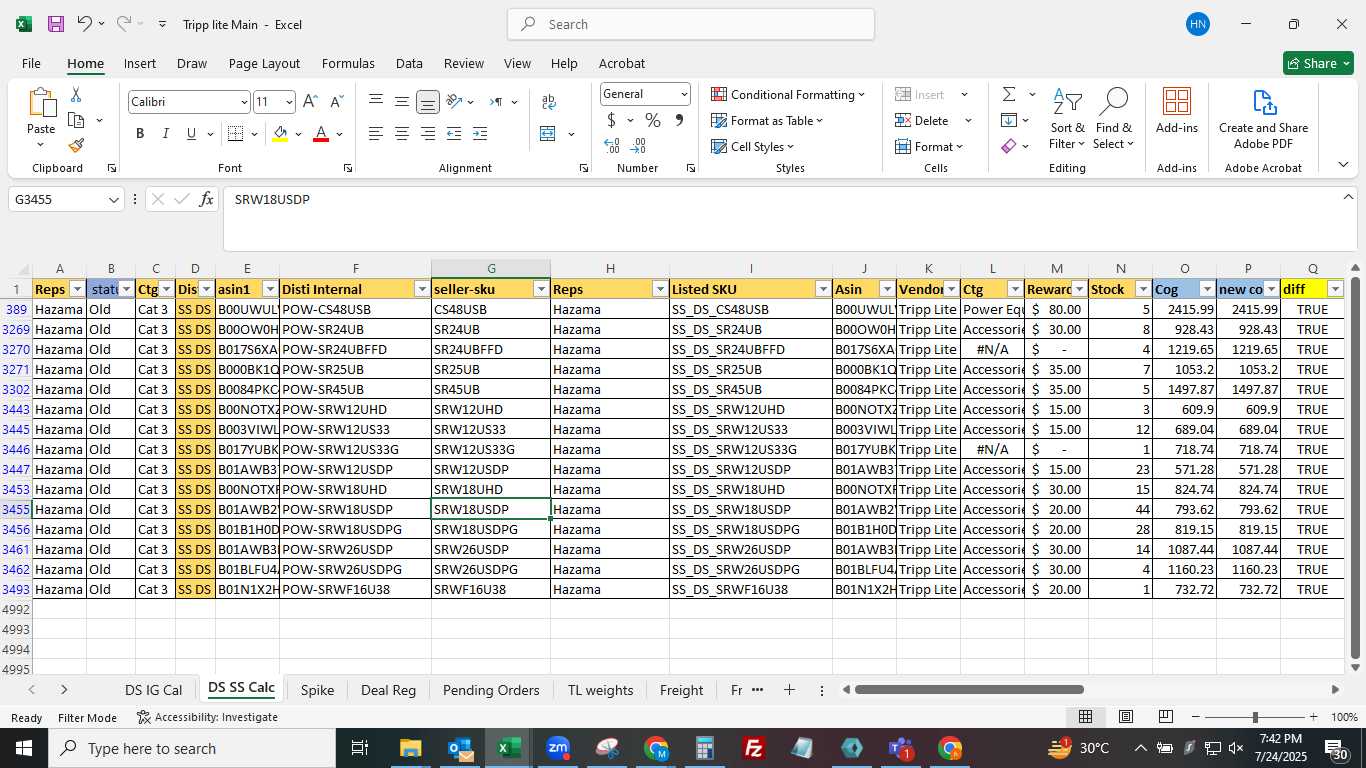Viewport: 1366px width, 768px height.
Task: Open the Name Box dropdown arrow
Action: pos(114,200)
